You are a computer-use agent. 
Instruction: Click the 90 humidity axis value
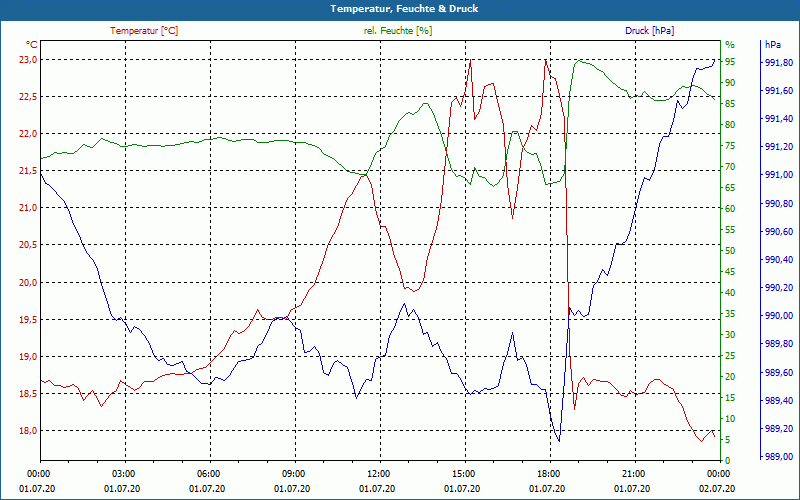point(730,83)
